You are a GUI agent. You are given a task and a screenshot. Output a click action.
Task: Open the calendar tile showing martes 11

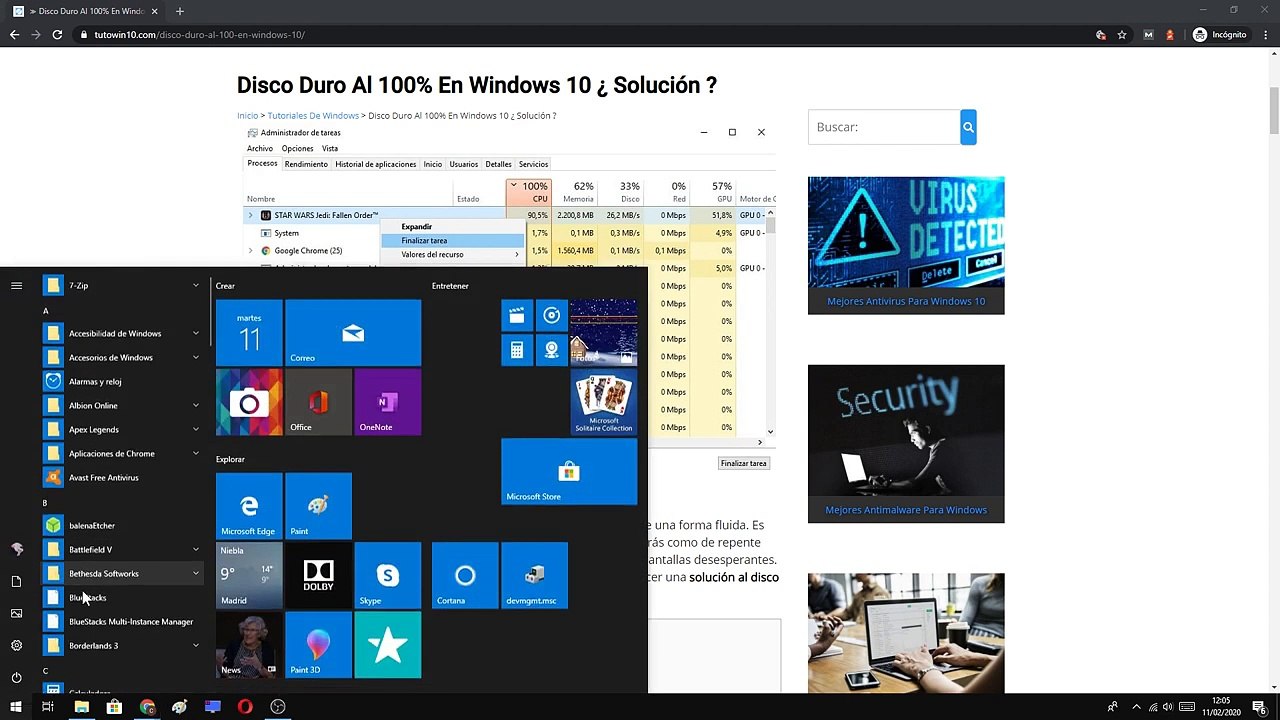click(249, 333)
